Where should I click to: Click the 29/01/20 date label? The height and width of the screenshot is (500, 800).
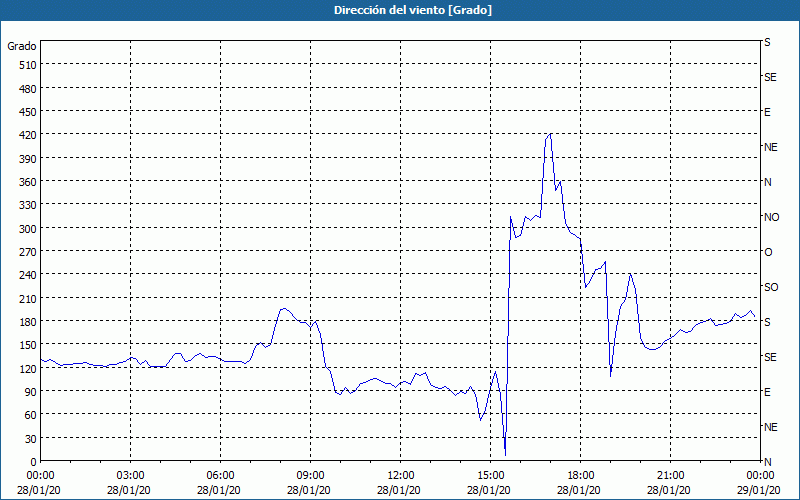point(759,490)
